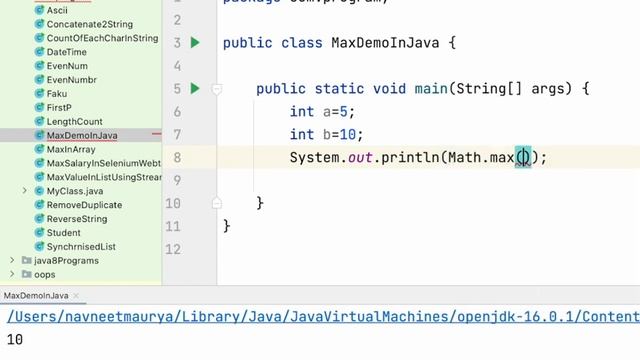Click the red error stripe beside MaxDemoInJava
Image resolution: width=640 pixels, height=360 pixels.
(156, 134)
